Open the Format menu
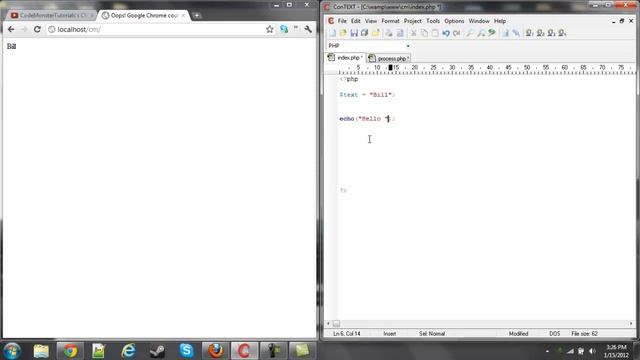This screenshot has height=360, width=640. (390, 21)
